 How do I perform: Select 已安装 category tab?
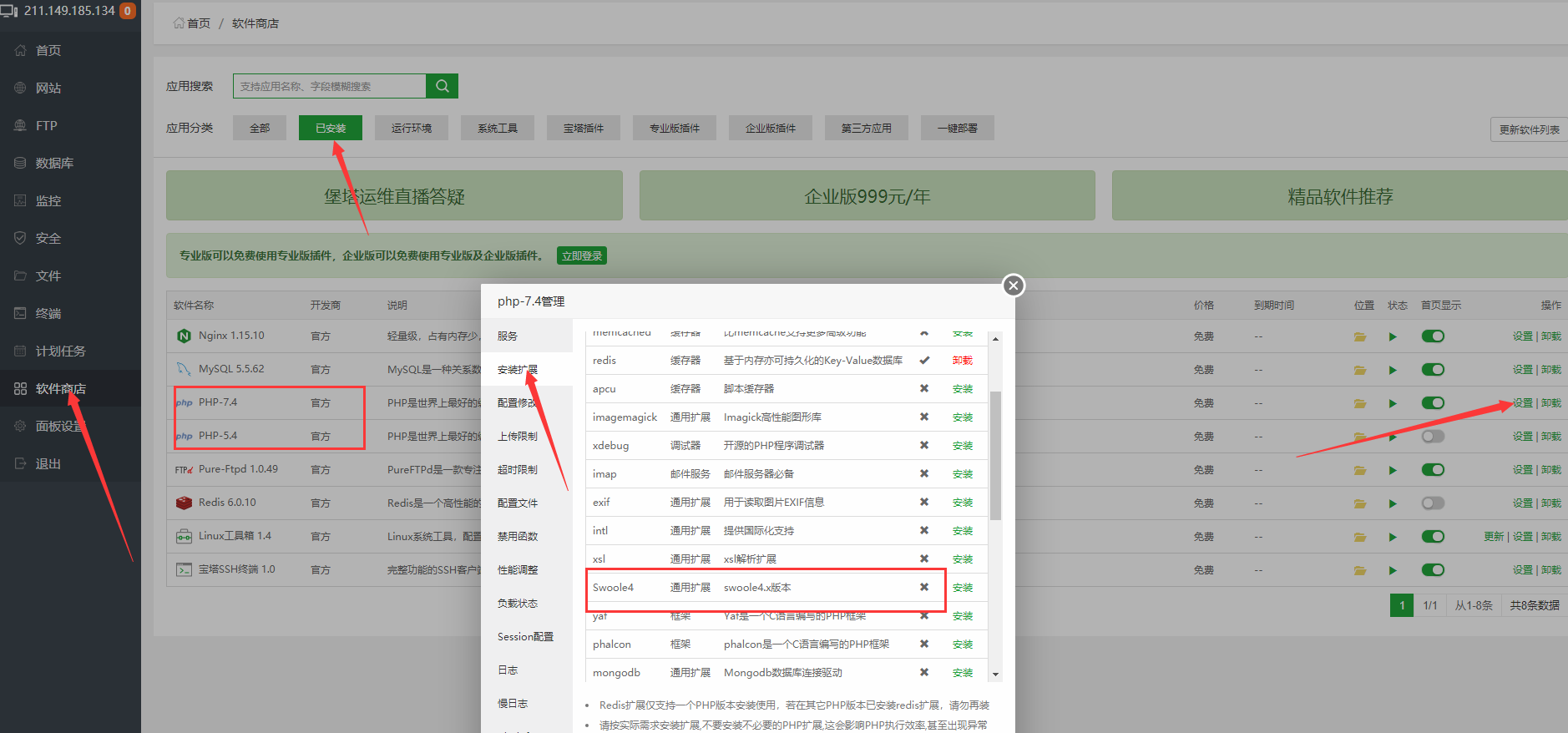click(331, 128)
